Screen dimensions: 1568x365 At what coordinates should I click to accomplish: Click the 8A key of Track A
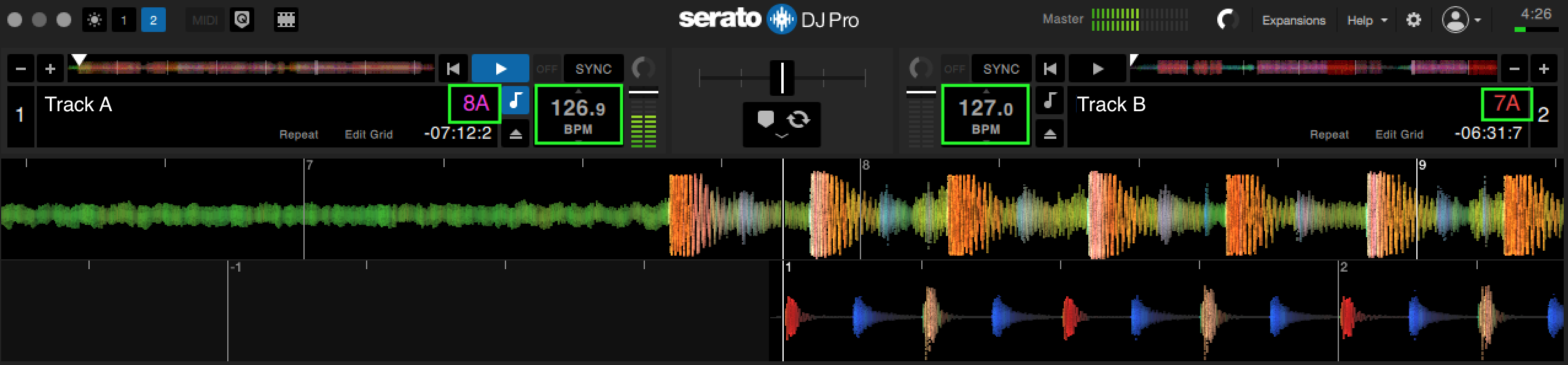[x=475, y=103]
